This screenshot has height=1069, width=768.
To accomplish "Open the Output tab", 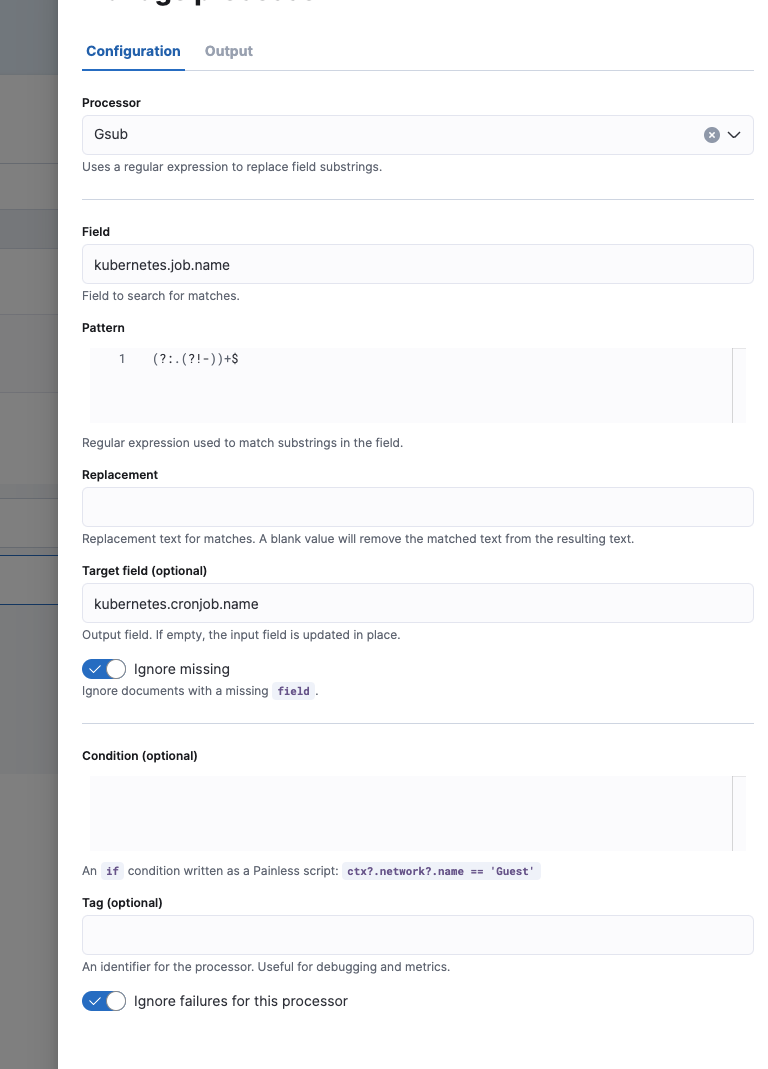I will [x=229, y=51].
